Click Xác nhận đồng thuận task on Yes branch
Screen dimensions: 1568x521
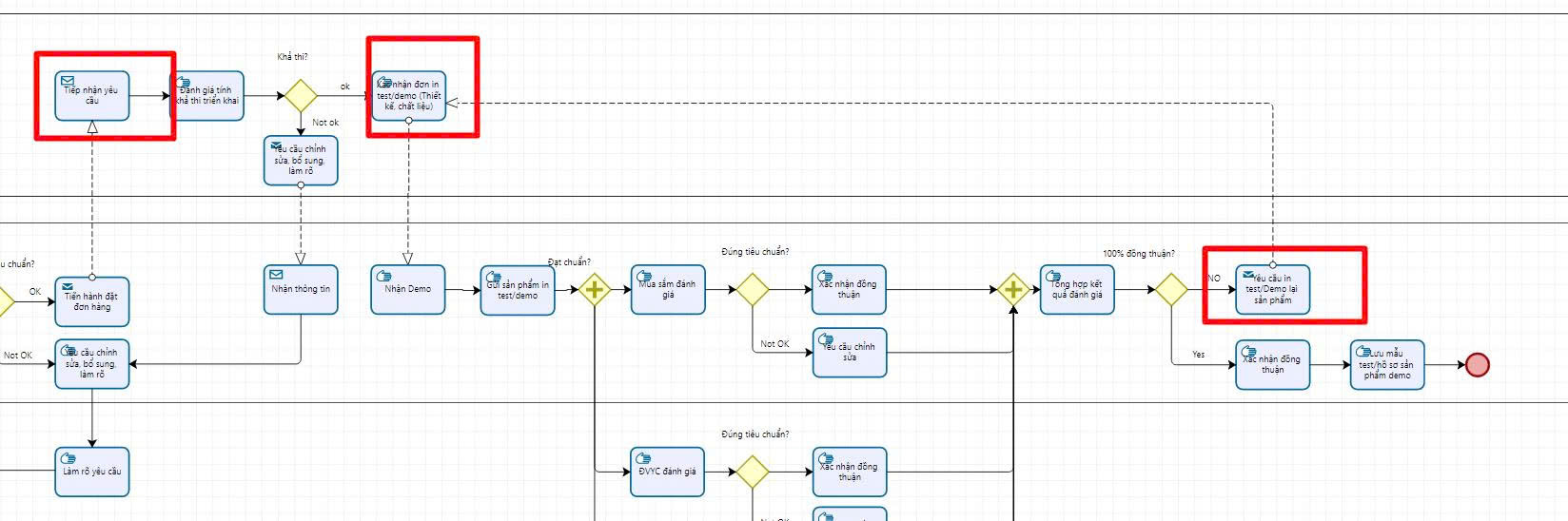pyautogui.click(x=1273, y=365)
